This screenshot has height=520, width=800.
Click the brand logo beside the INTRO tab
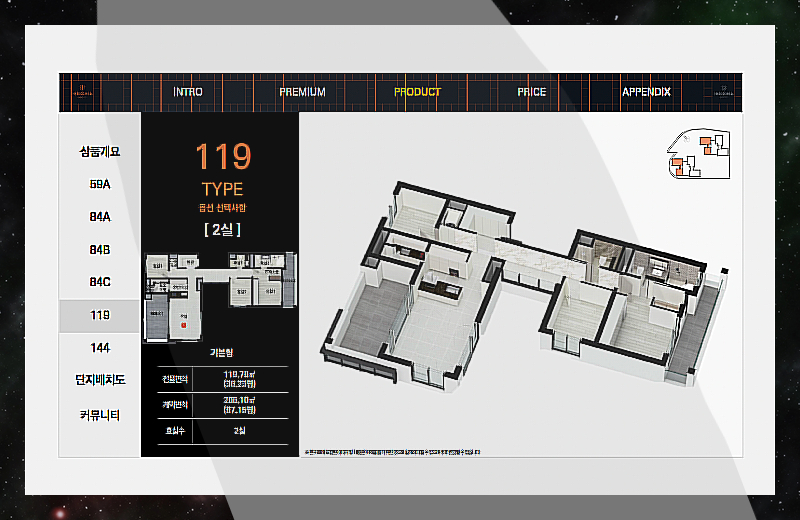point(82,91)
